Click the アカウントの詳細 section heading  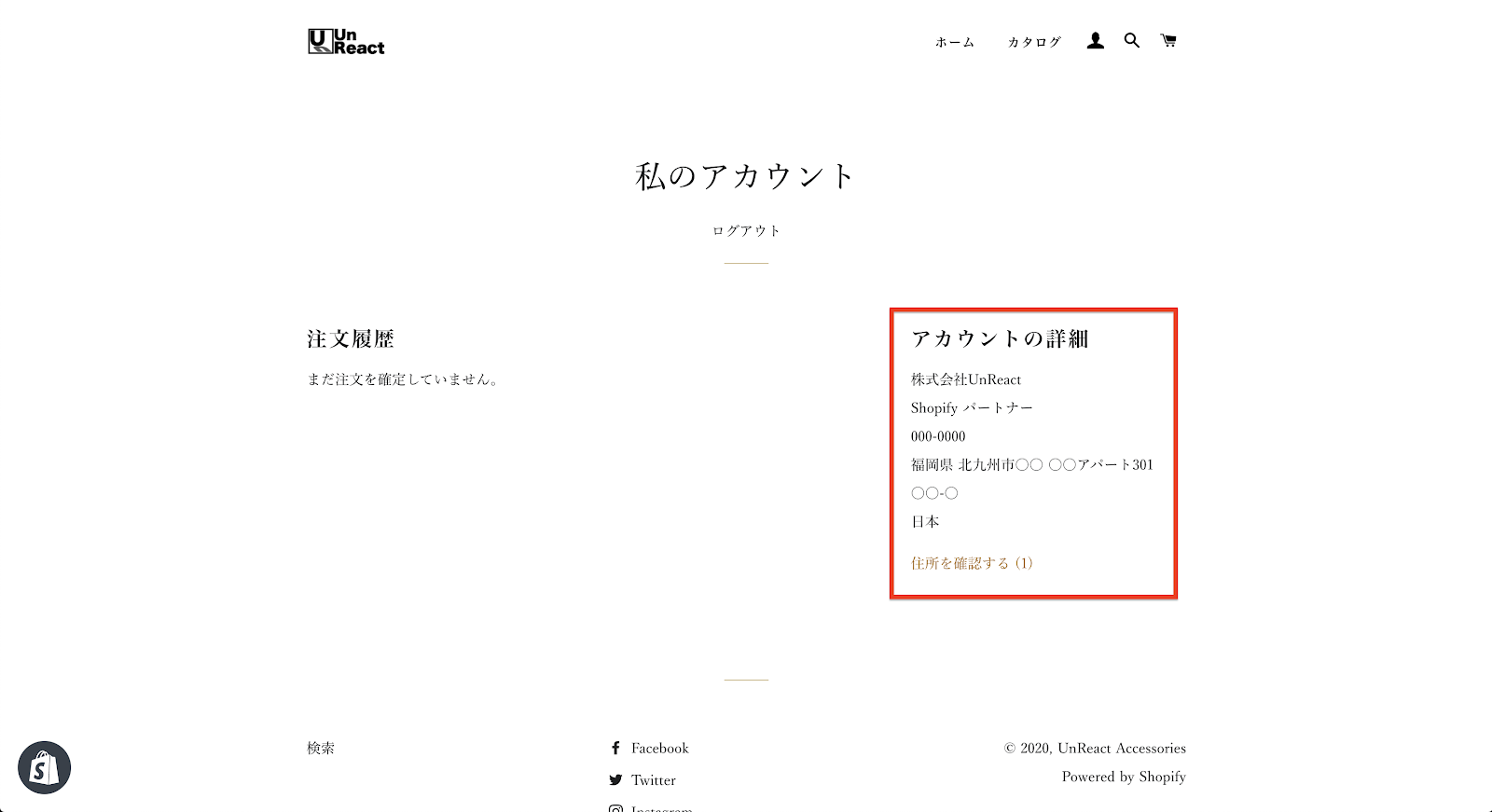(x=1000, y=339)
